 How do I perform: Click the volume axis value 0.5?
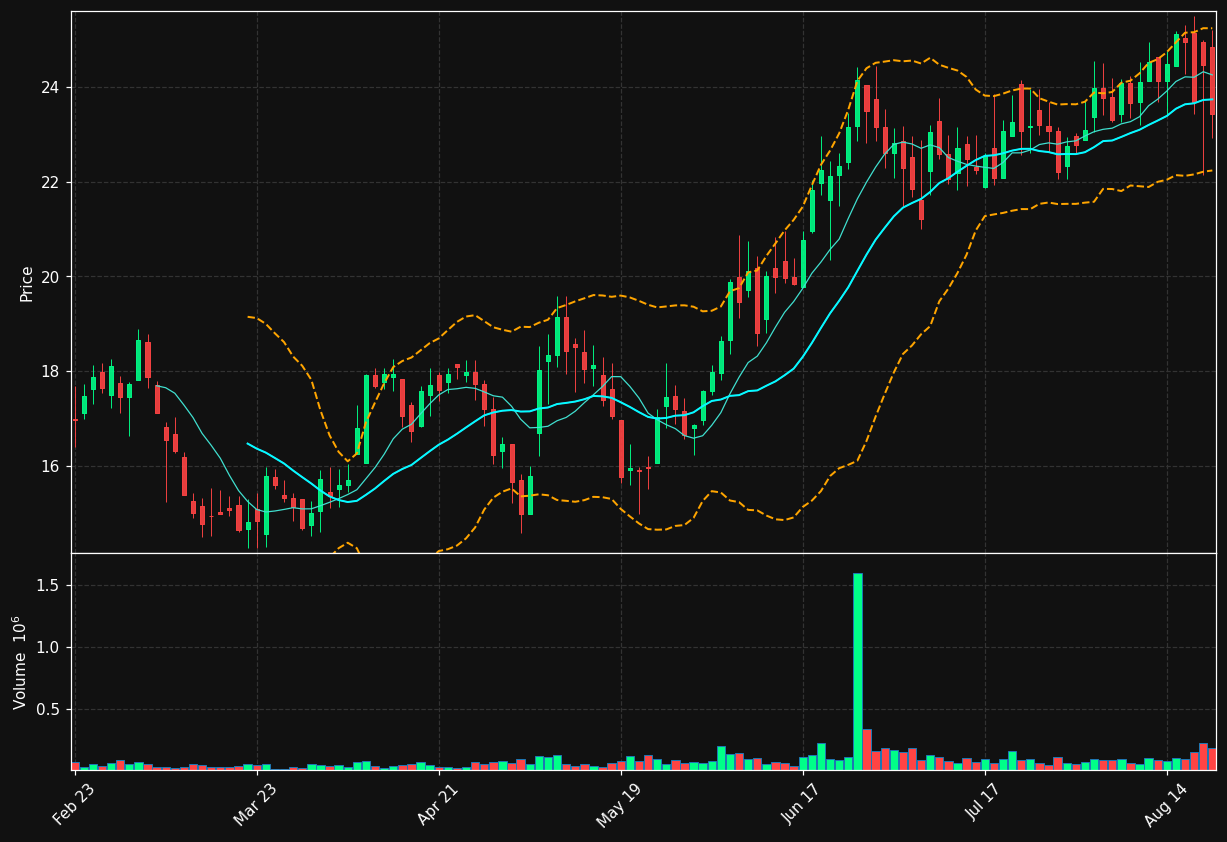[49, 710]
